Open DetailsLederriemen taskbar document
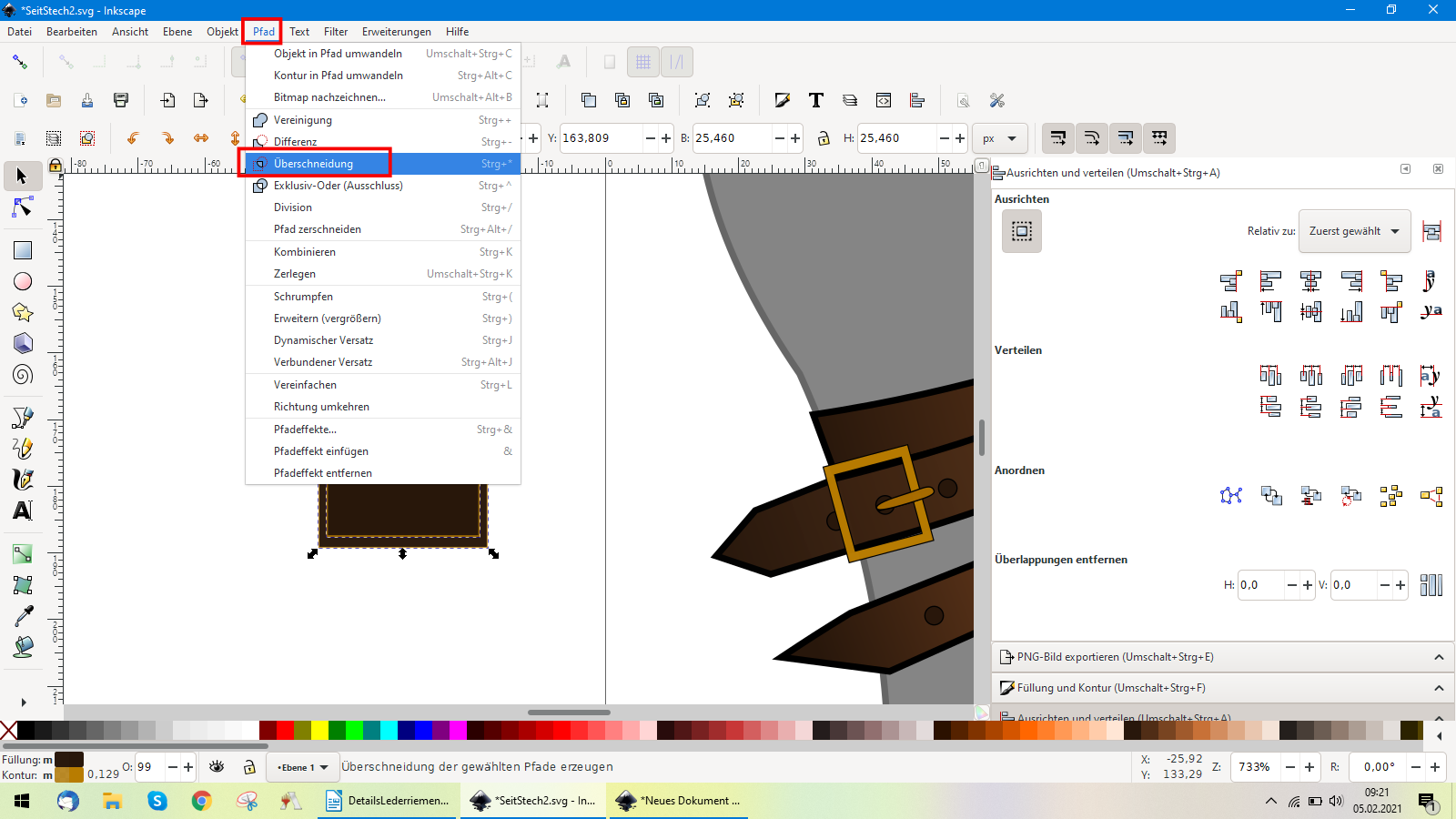Image resolution: width=1456 pixels, height=819 pixels. tap(388, 801)
